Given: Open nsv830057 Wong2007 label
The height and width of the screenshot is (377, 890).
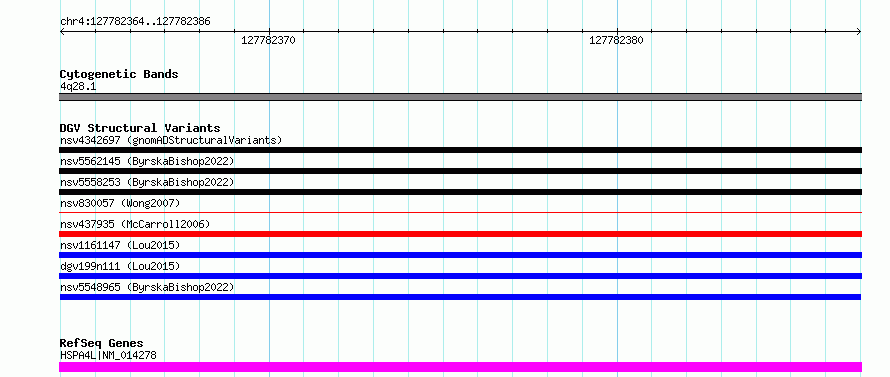Looking at the screenshot, I should tap(120, 203).
